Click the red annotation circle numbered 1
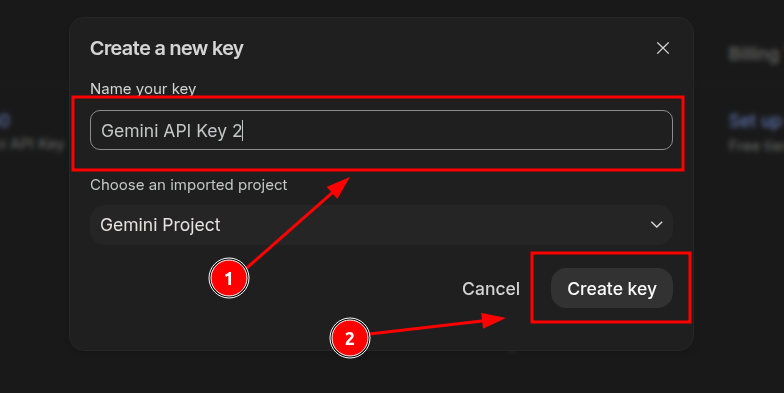This screenshot has height=393, width=784. pos(228,278)
